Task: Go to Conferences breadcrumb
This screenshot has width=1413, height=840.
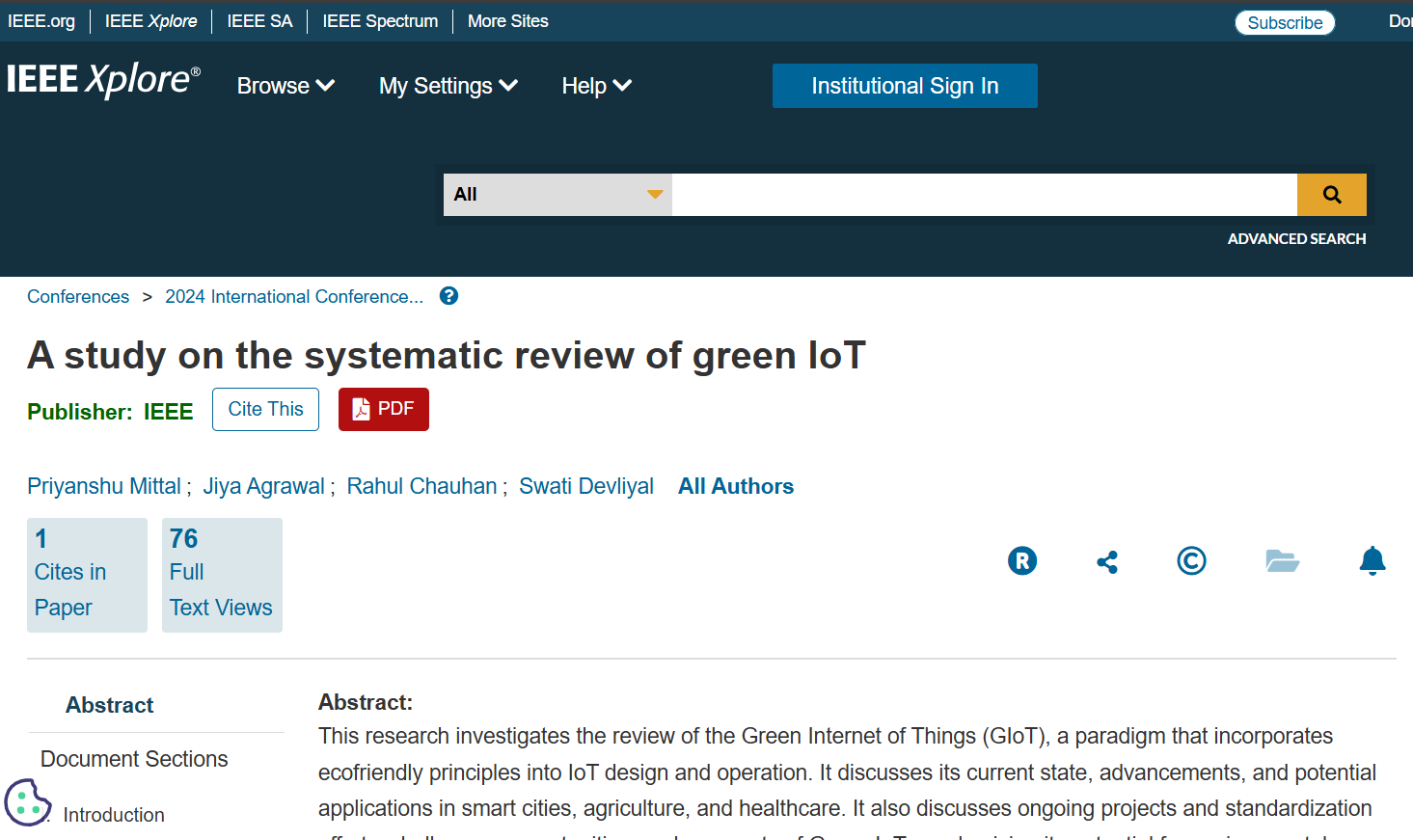Action: tap(78, 296)
